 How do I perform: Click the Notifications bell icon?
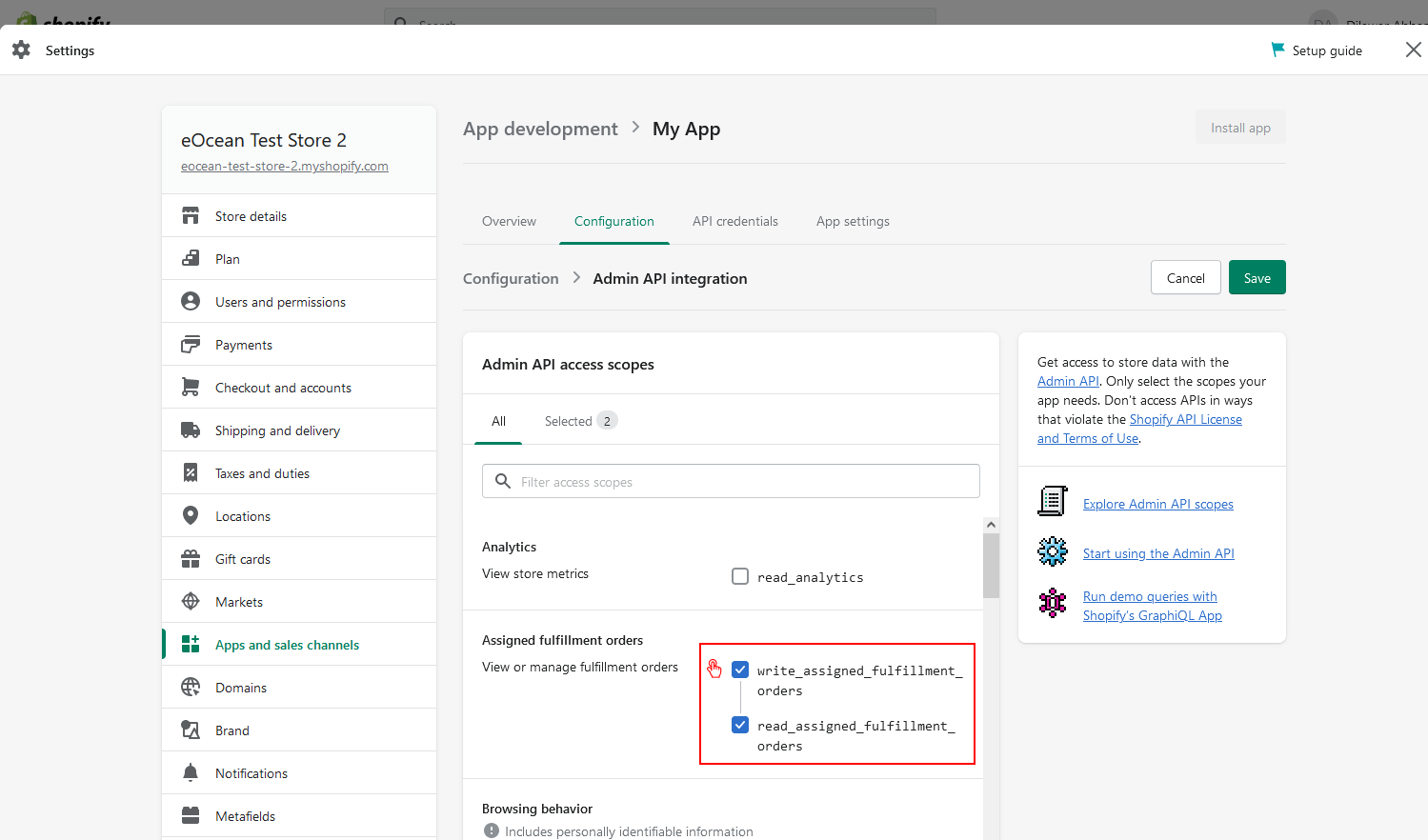pos(191,772)
